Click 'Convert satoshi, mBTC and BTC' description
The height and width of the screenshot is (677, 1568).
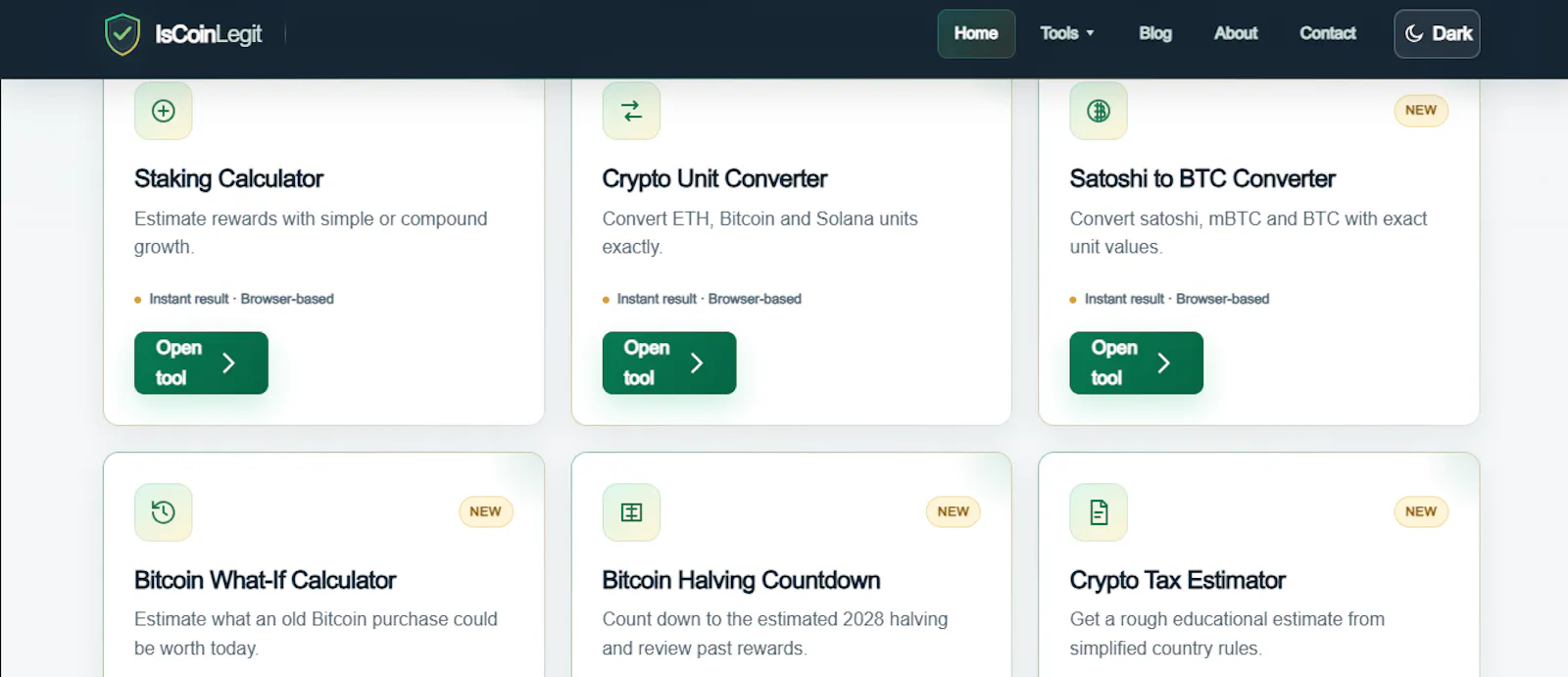[1249, 232]
